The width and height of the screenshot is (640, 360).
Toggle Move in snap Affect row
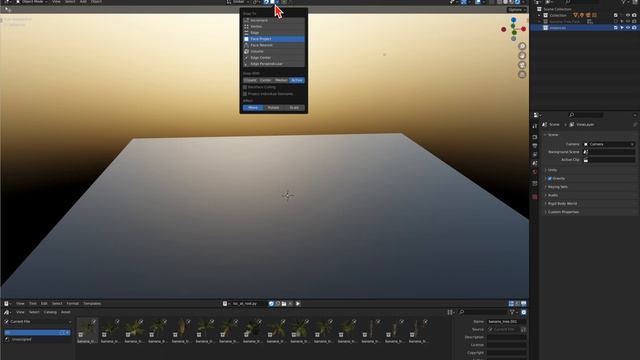tap(253, 108)
